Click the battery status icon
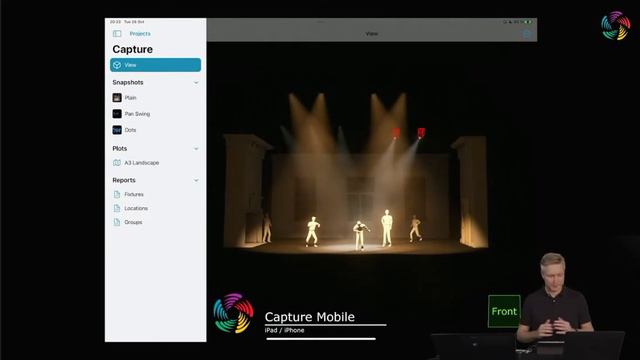The width and height of the screenshot is (640, 360). (x=528, y=22)
